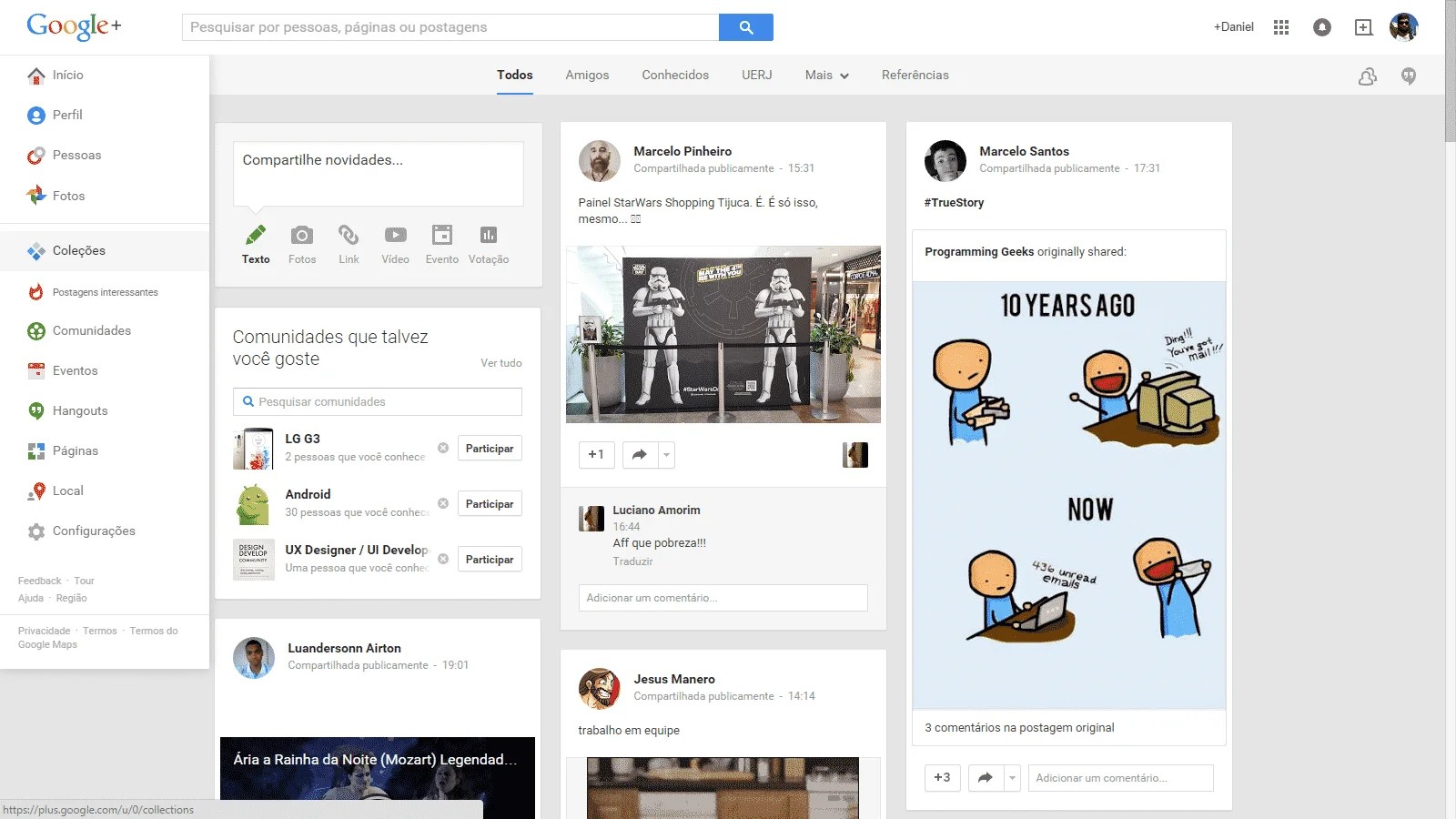Attach a link with the Link icon

(349, 236)
